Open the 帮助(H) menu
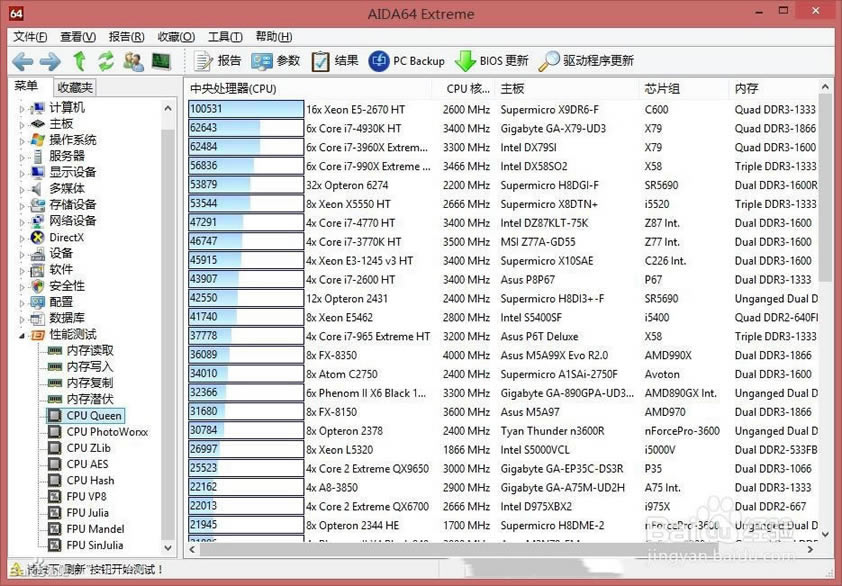 click(274, 37)
